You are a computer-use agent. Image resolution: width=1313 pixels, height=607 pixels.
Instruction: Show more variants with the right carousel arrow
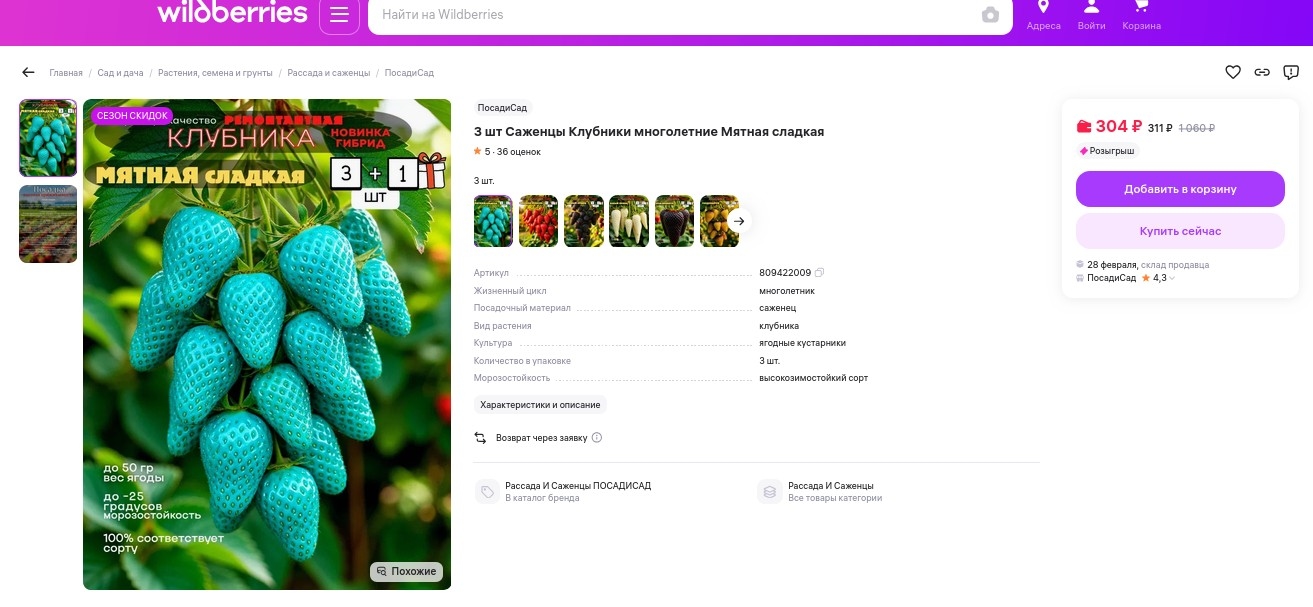pyautogui.click(x=739, y=221)
